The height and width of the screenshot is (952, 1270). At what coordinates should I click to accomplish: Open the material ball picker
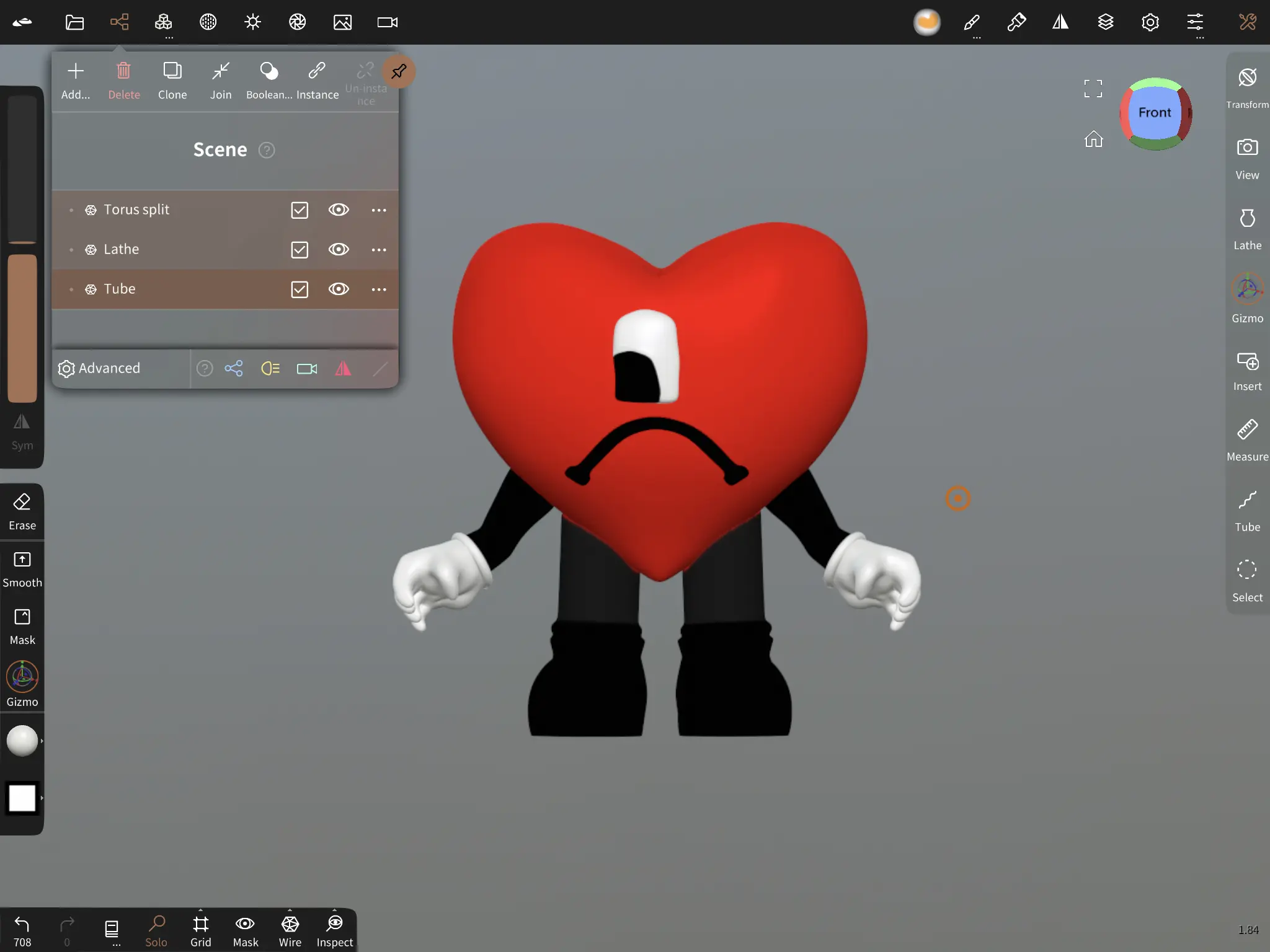click(x=22, y=741)
